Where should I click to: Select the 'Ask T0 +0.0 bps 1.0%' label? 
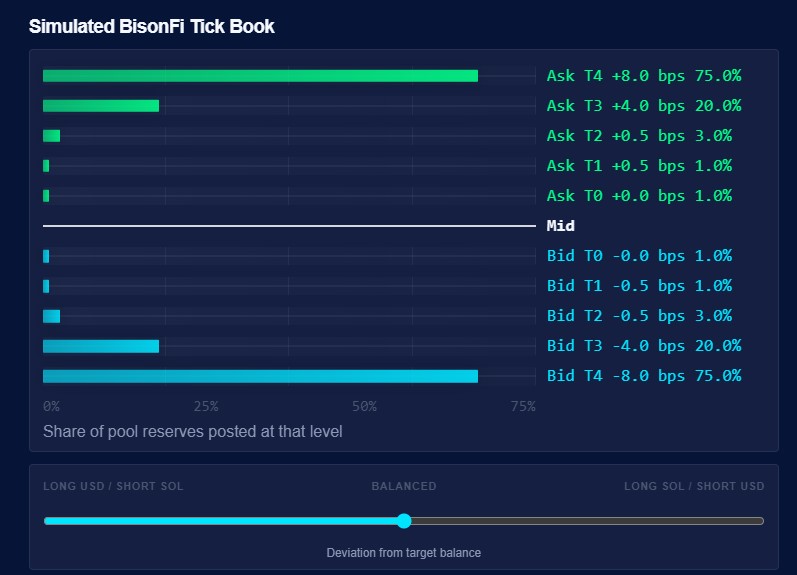point(639,196)
